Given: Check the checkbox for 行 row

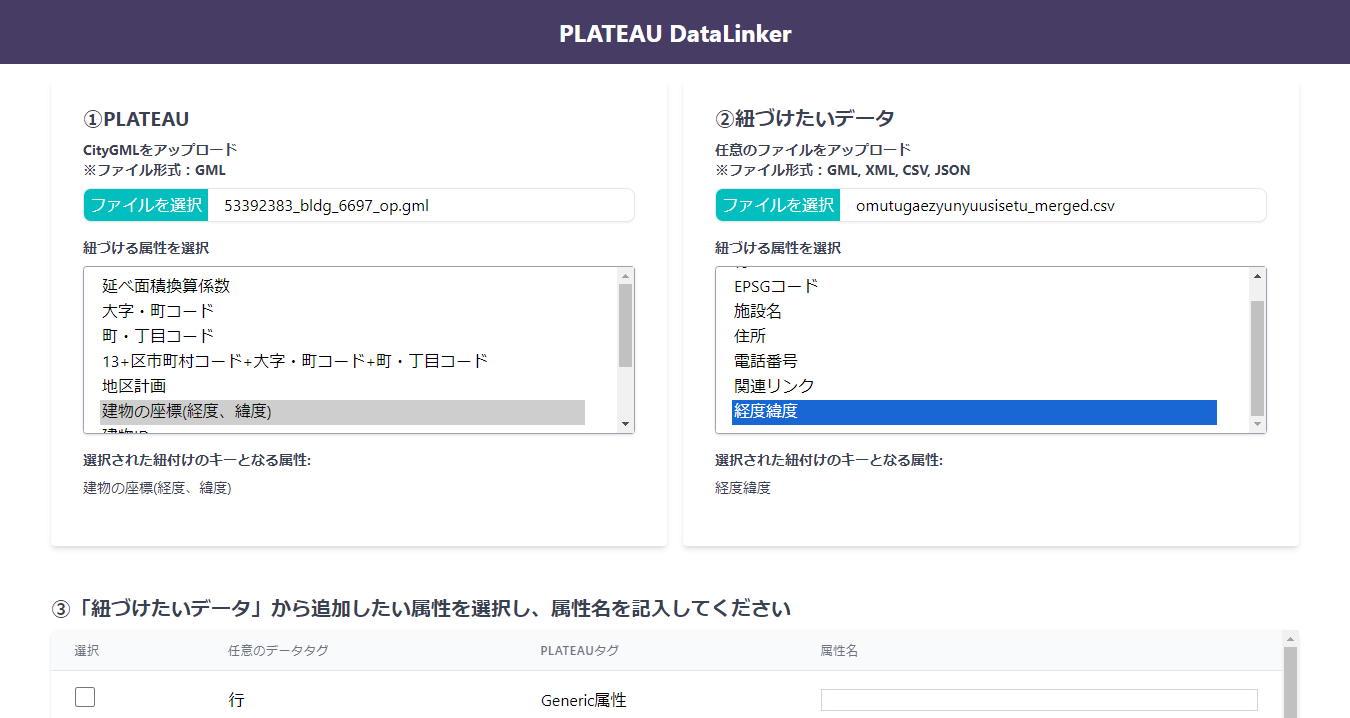Looking at the screenshot, I should 85,698.
